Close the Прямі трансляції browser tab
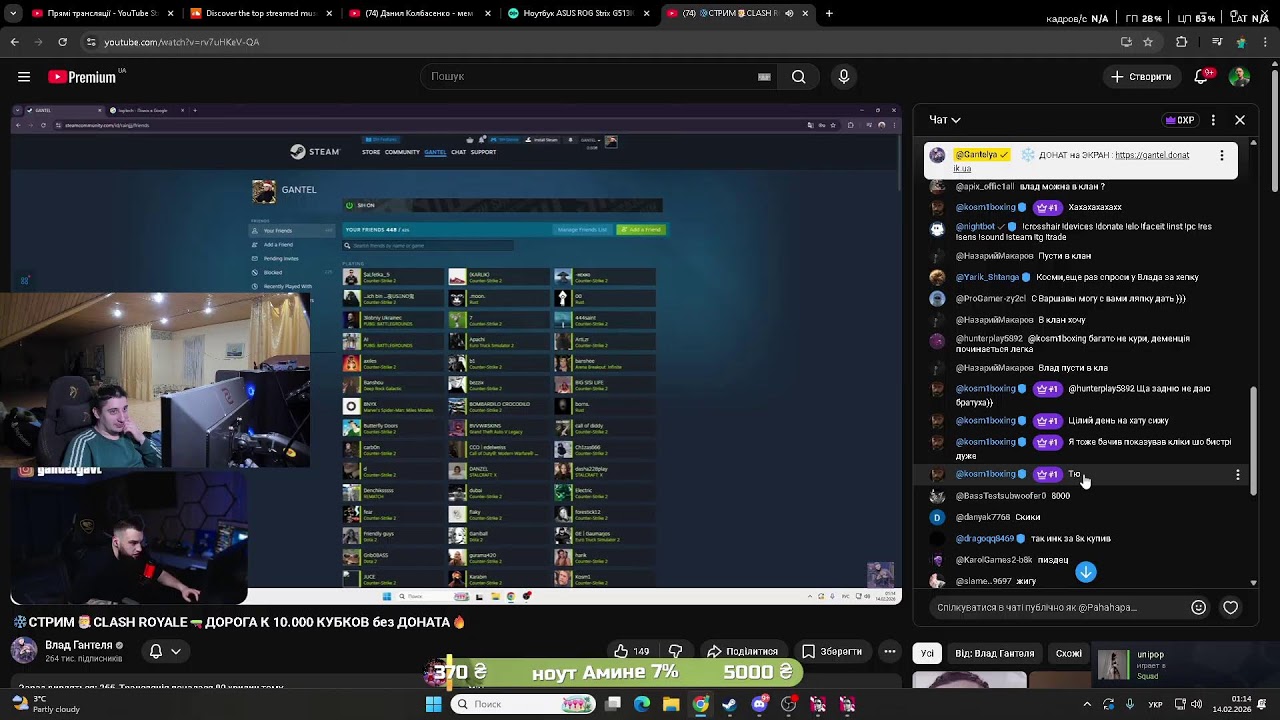1280x720 pixels. click(x=170, y=14)
